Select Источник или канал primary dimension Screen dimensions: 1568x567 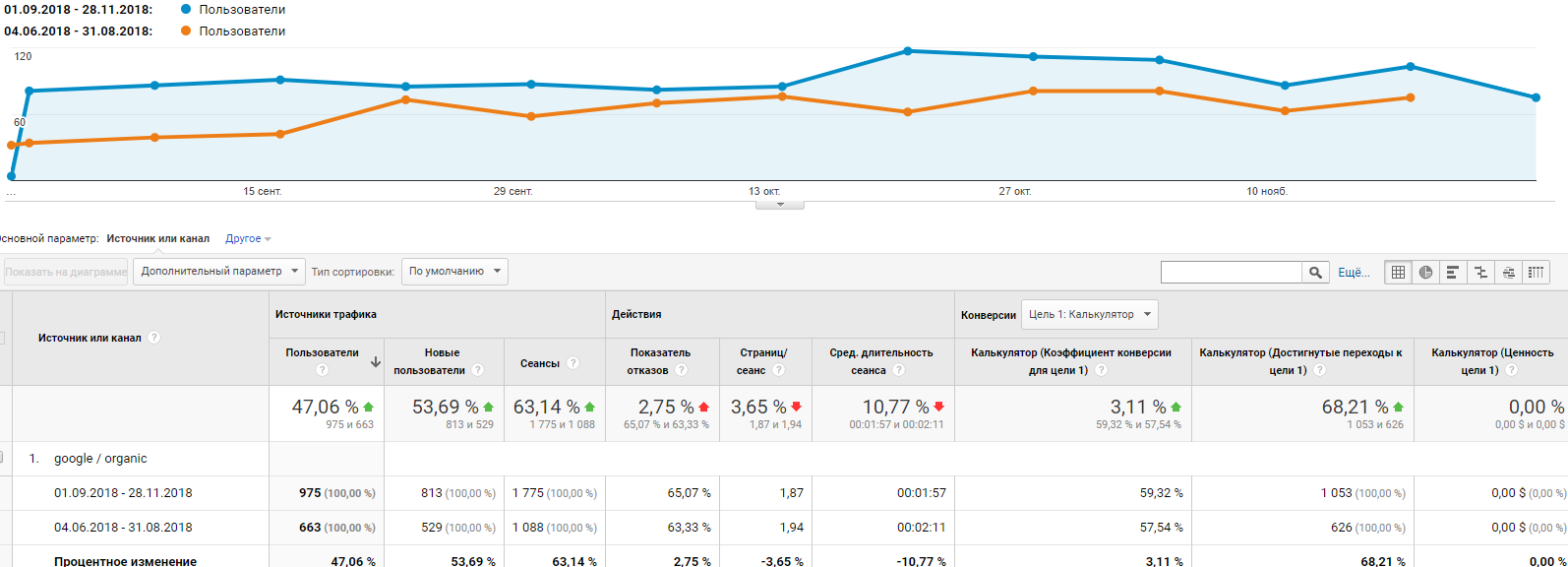[158, 238]
